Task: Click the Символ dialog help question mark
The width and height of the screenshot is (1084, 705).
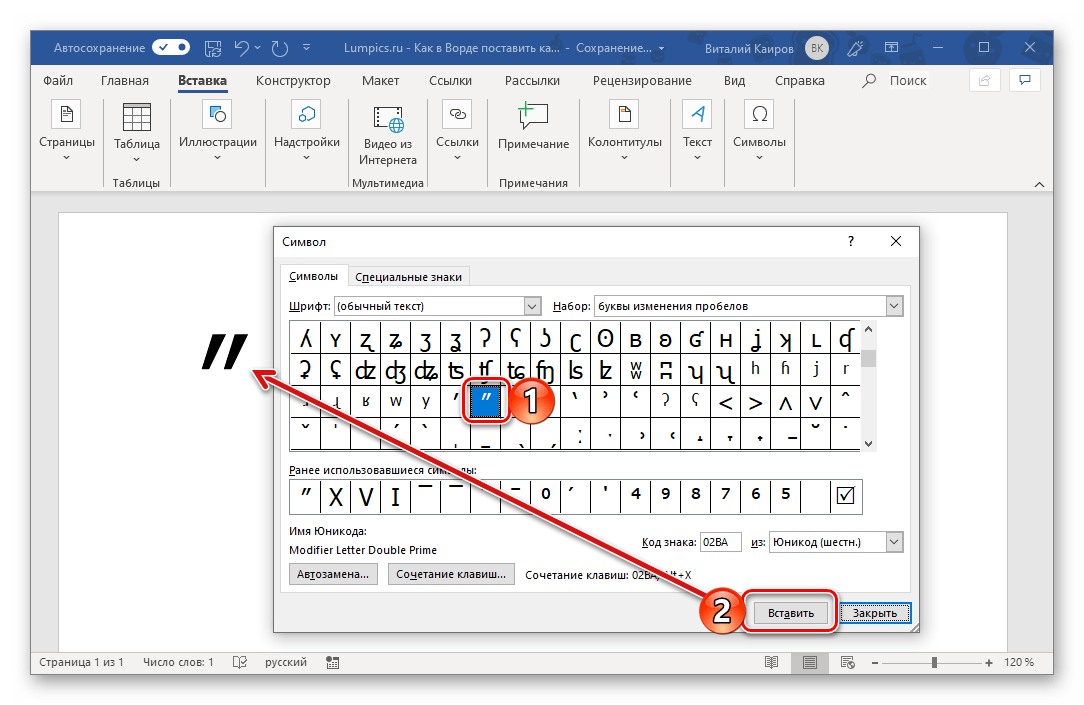Action: (x=851, y=241)
